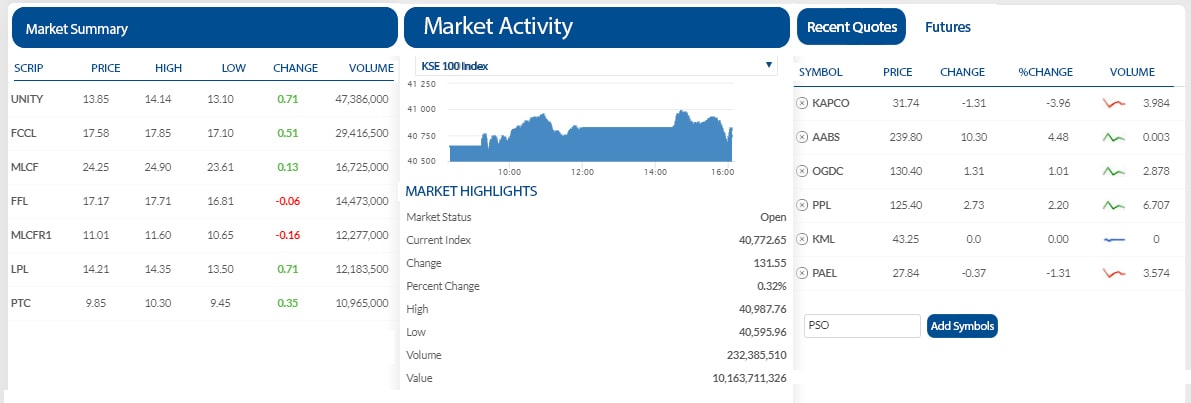
Task: Open the FCCL scrip row
Action: click(x=202, y=134)
